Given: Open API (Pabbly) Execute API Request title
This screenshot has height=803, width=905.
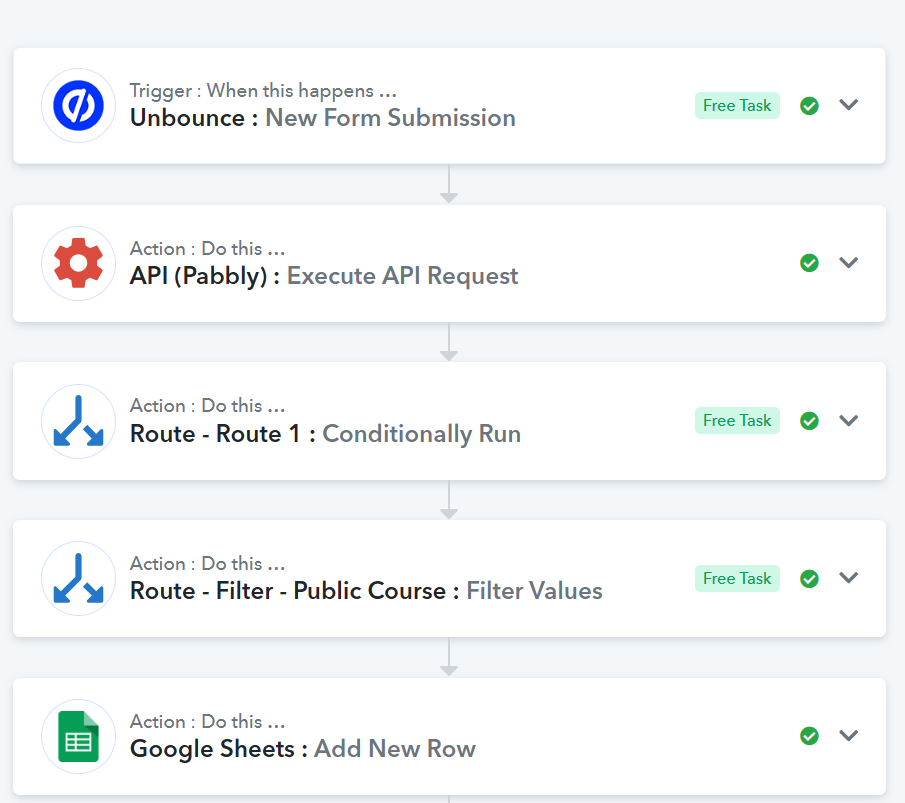Looking at the screenshot, I should (324, 276).
